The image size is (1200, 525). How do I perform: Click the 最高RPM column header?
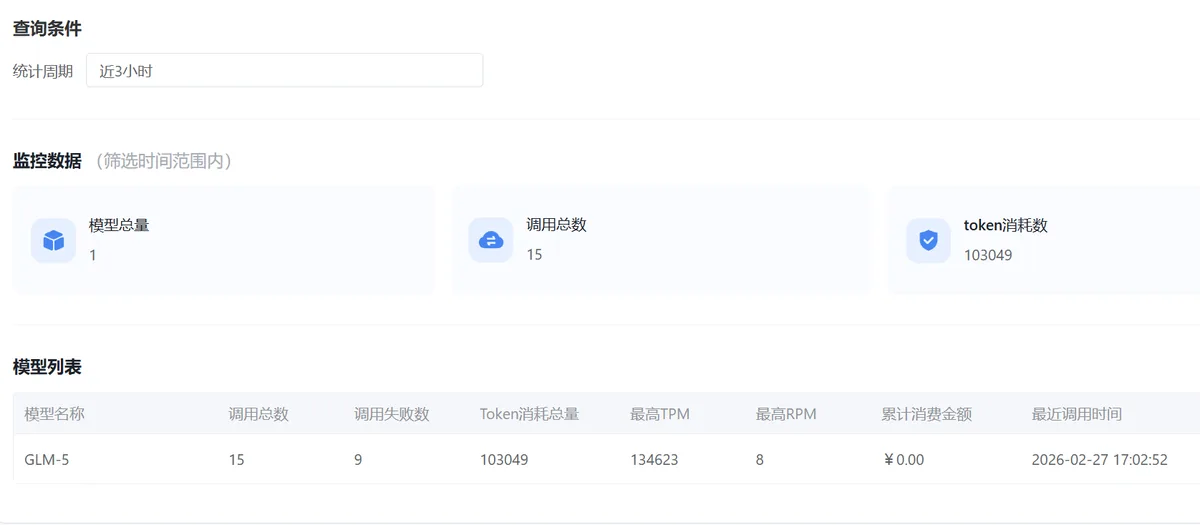tap(786, 414)
